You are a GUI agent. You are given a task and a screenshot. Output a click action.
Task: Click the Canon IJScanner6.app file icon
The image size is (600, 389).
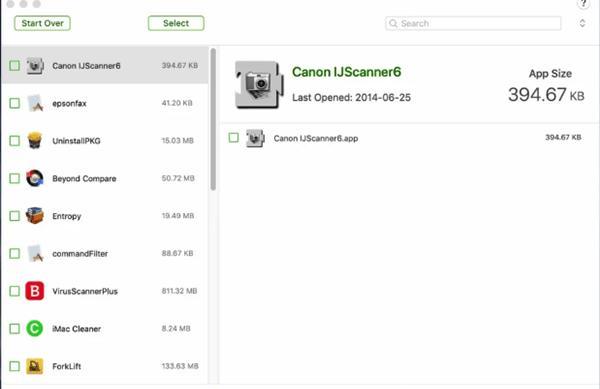click(255, 138)
